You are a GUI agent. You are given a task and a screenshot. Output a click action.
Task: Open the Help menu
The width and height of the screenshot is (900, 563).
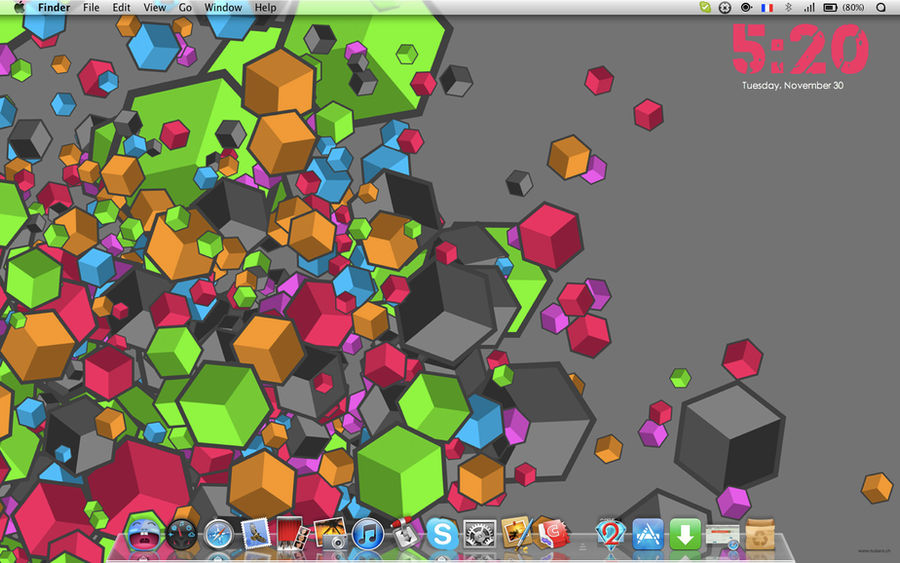coord(265,7)
